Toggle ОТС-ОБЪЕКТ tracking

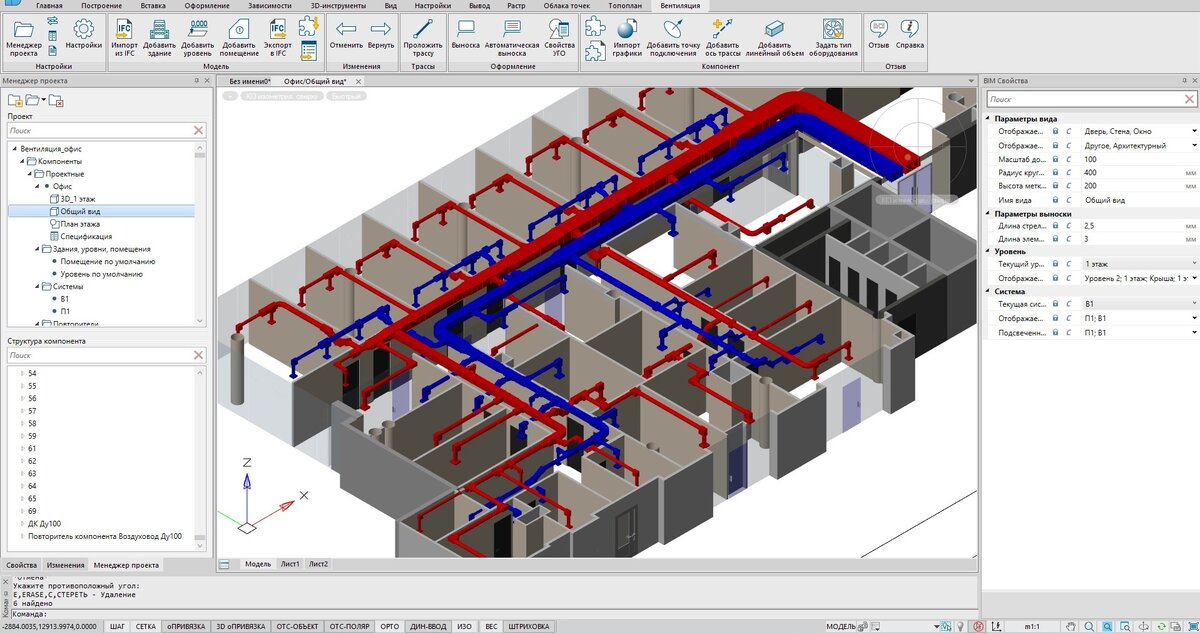pos(297,627)
